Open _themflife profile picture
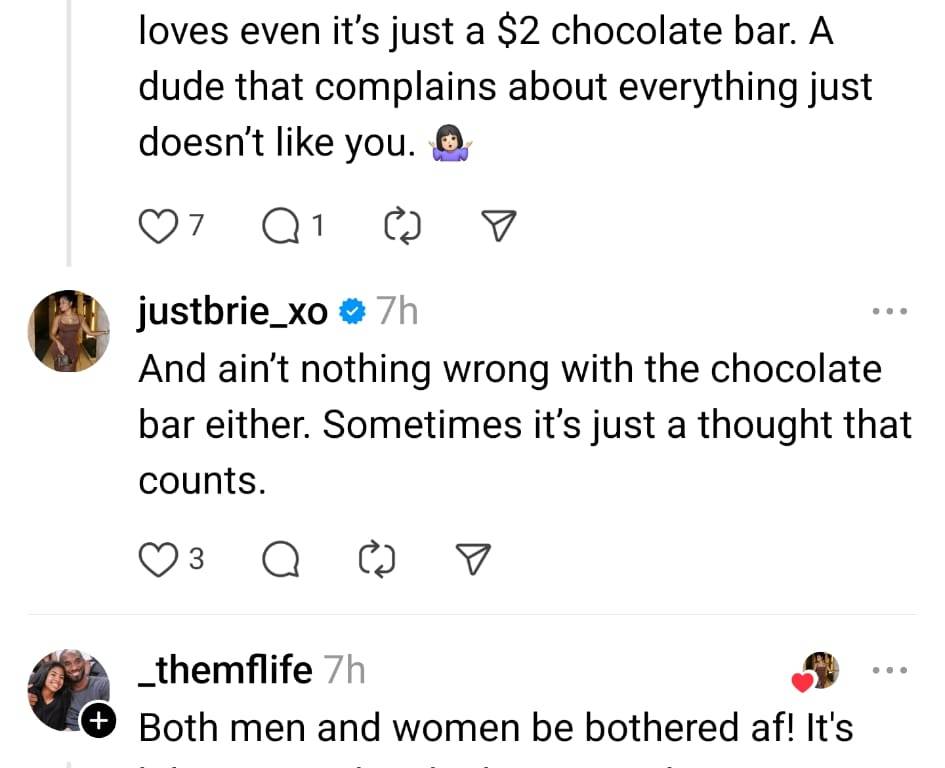The height and width of the screenshot is (768, 945). [68, 691]
